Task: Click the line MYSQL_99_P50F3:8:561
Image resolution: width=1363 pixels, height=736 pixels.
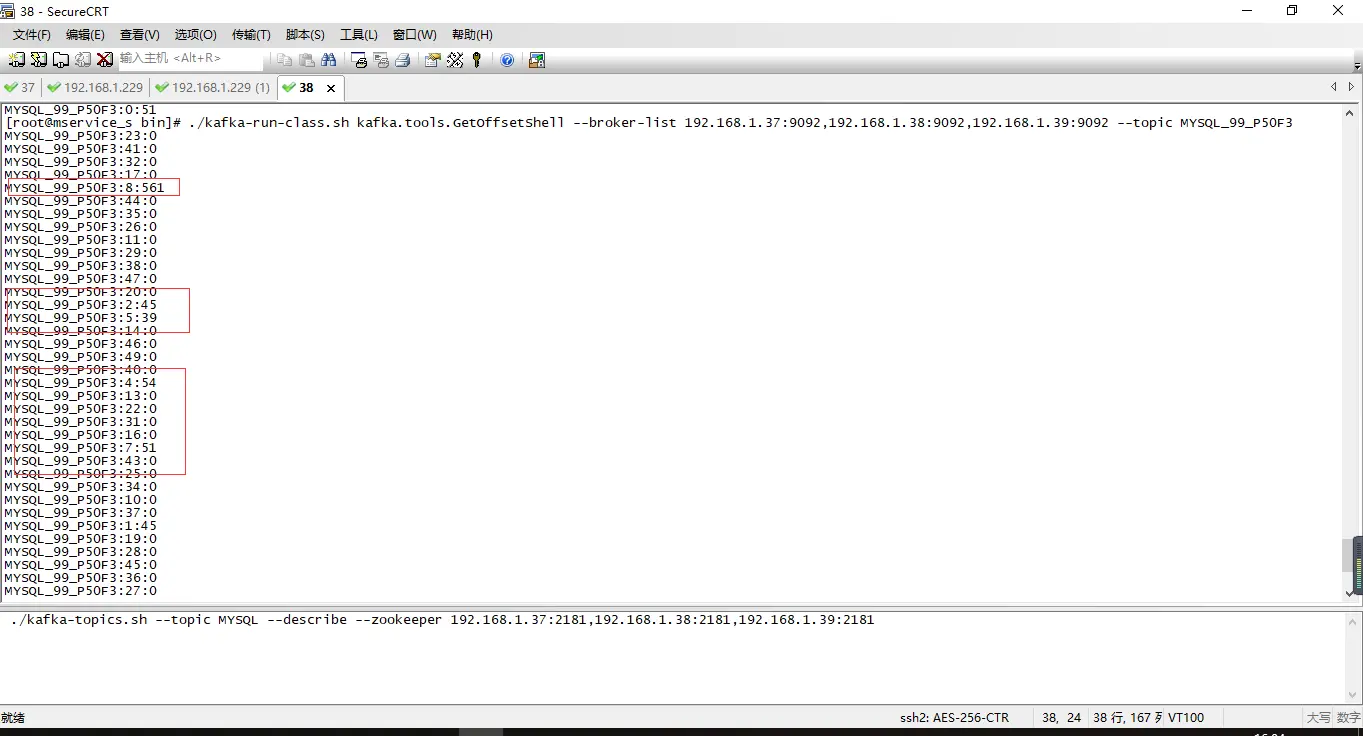Action: tap(85, 188)
